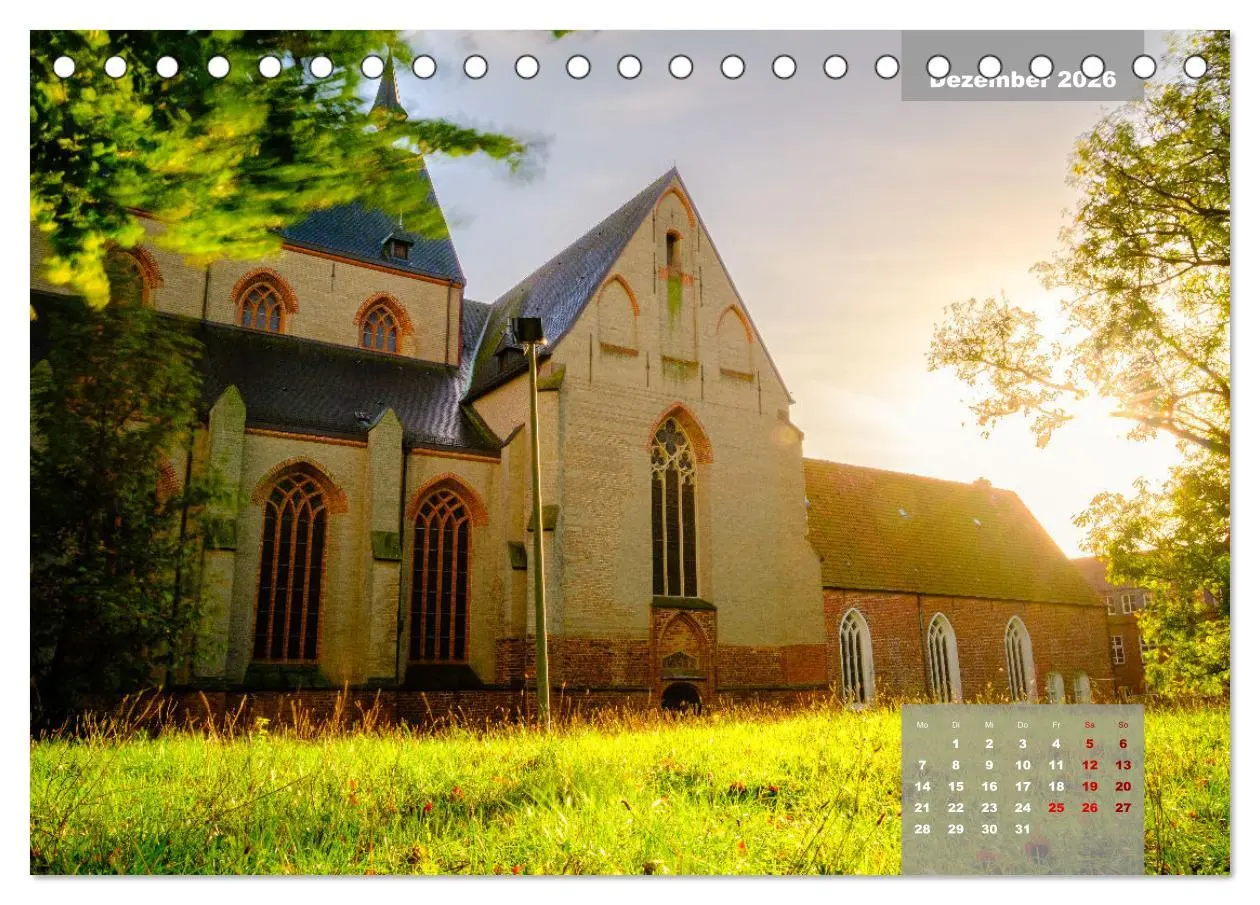Viewport: 1260px width, 905px height.
Task: Click date 15 in the calendar
Action: tap(956, 786)
